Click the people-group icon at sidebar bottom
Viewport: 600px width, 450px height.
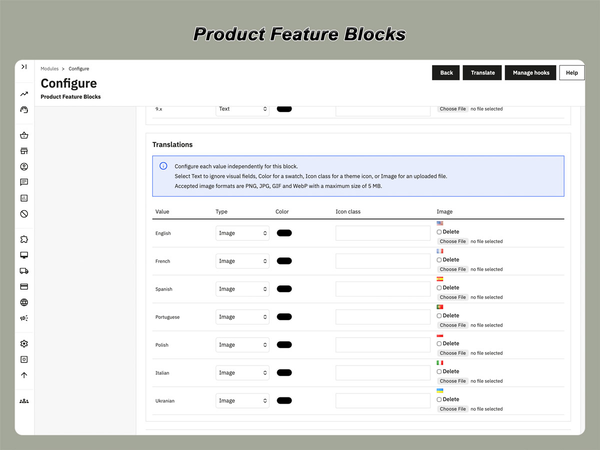coord(24,401)
